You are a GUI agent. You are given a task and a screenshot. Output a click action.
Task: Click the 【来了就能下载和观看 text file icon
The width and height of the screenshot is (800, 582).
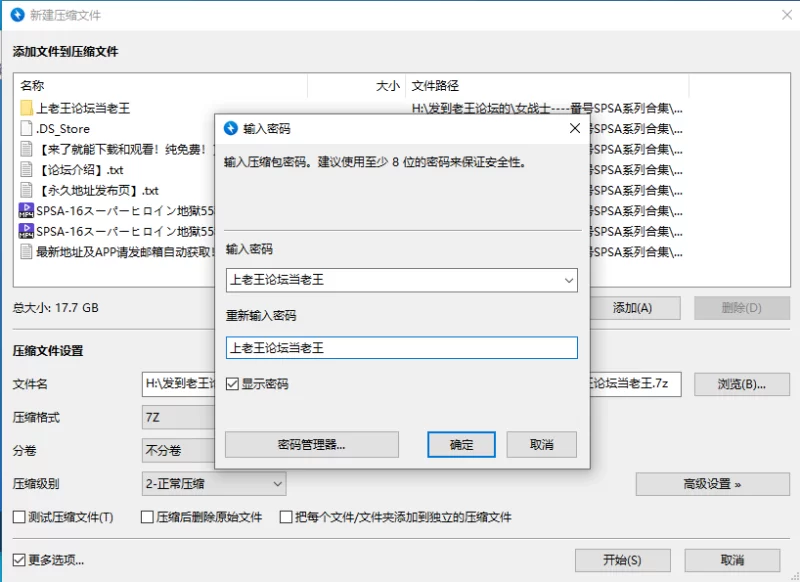click(26, 149)
